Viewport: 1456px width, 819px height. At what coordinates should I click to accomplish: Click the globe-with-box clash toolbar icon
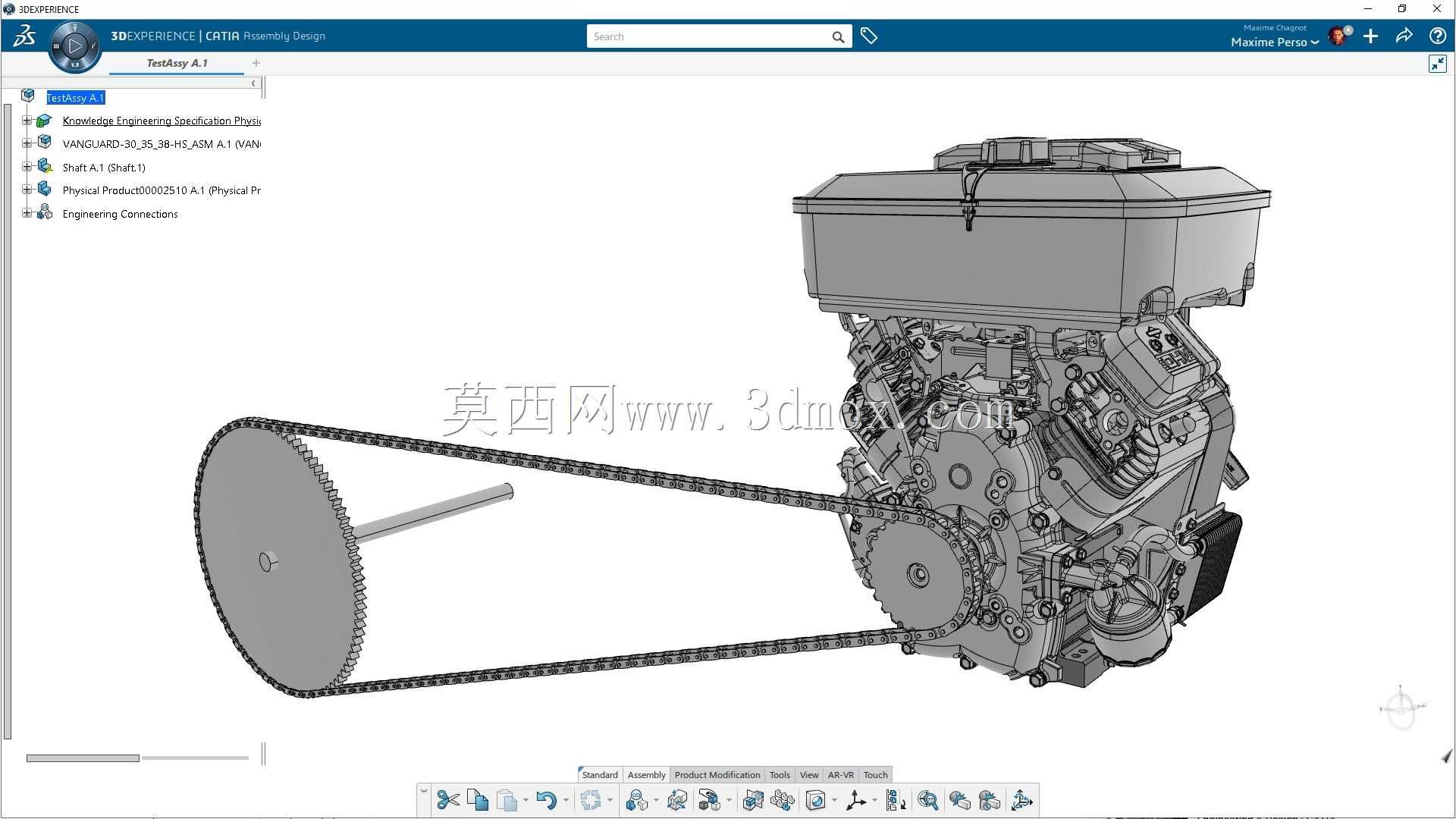click(x=960, y=800)
